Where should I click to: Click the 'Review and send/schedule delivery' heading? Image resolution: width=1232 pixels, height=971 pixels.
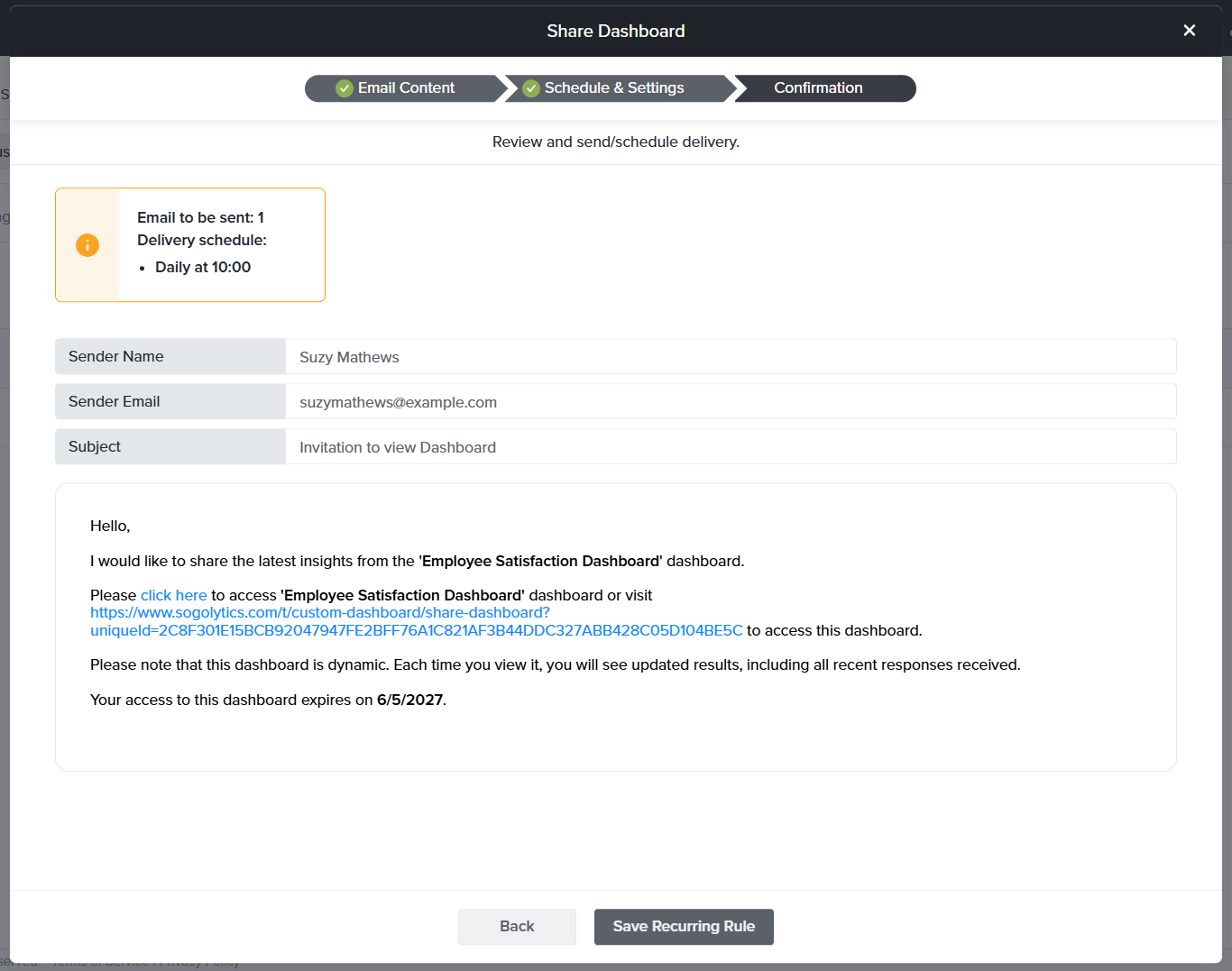pyautogui.click(x=616, y=142)
